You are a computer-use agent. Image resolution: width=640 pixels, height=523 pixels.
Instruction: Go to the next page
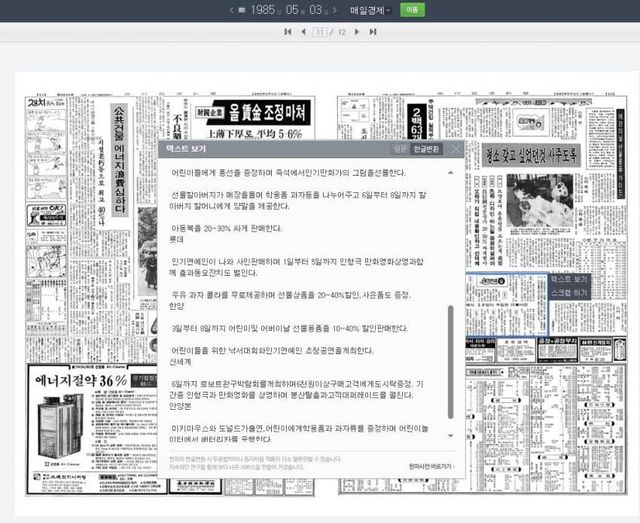pos(358,32)
